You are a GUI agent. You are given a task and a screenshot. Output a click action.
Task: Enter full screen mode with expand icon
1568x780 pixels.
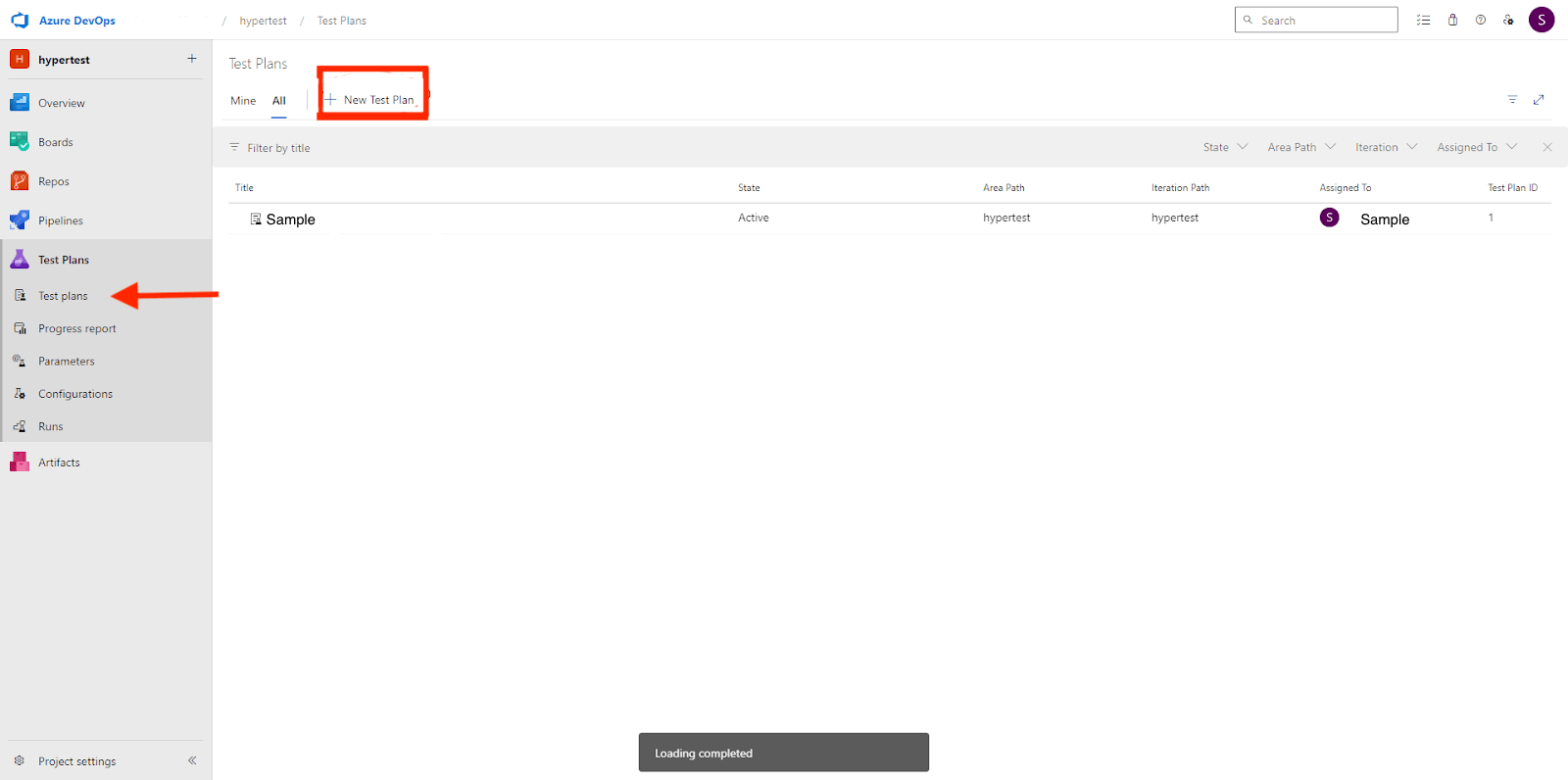[x=1539, y=100]
